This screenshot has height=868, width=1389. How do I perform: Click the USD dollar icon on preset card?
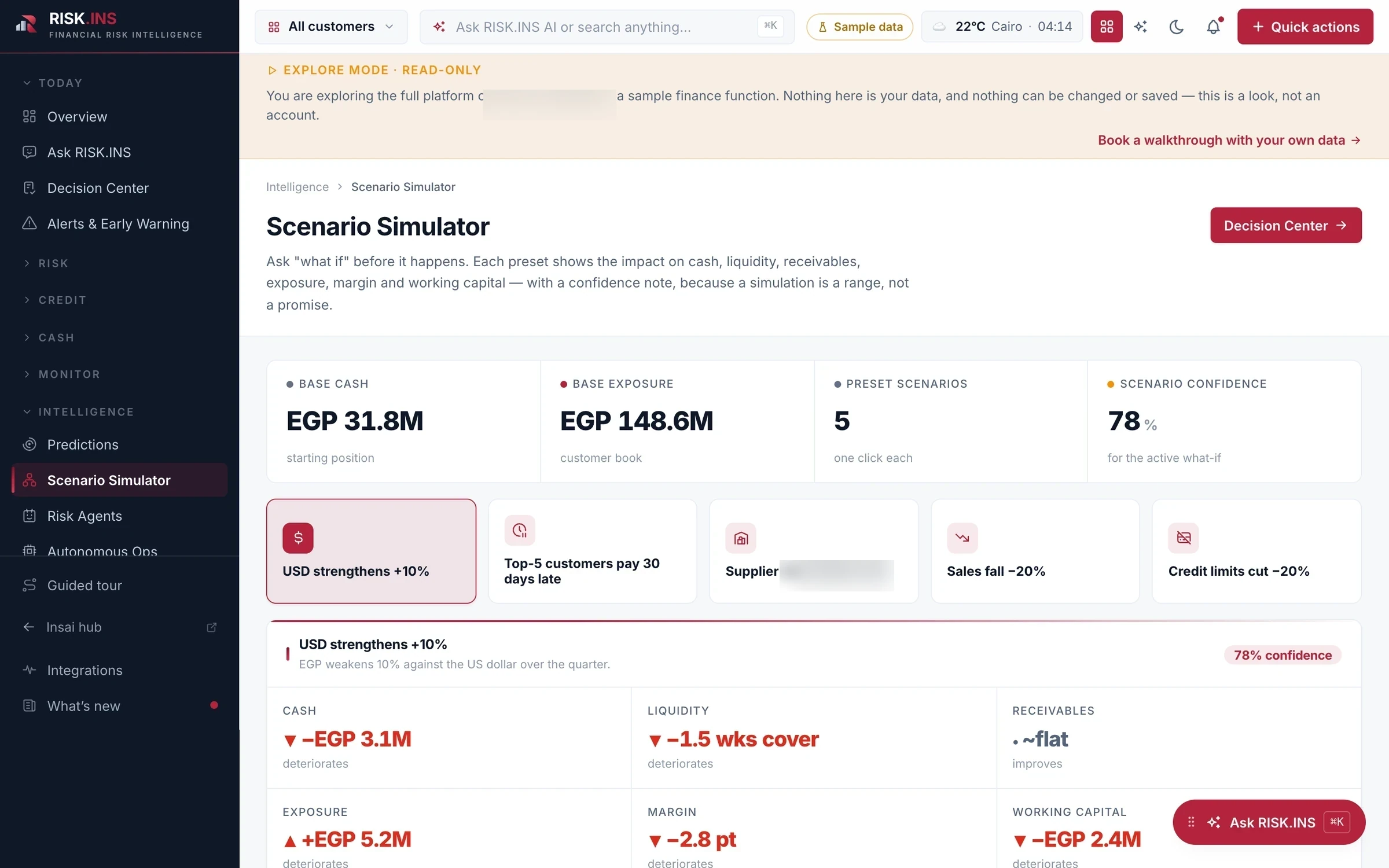pos(298,538)
